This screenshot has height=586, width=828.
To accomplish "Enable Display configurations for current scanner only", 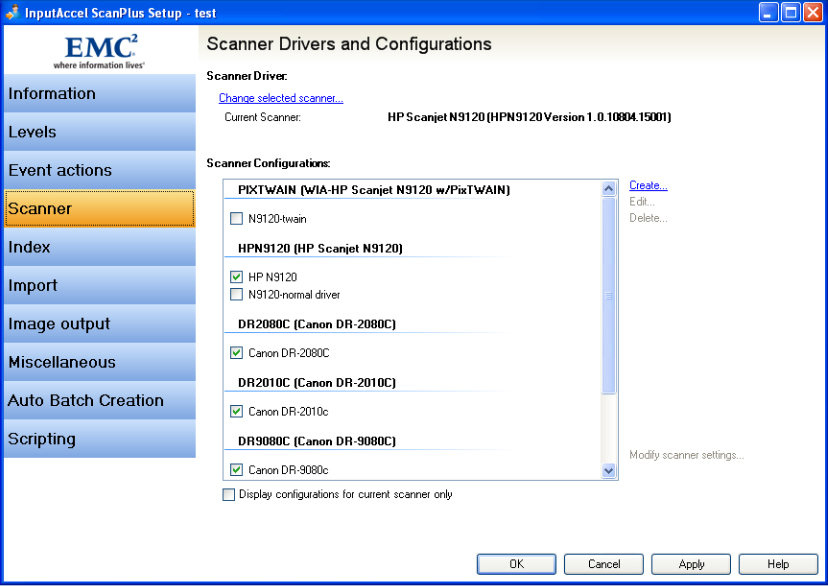I will tap(229, 495).
